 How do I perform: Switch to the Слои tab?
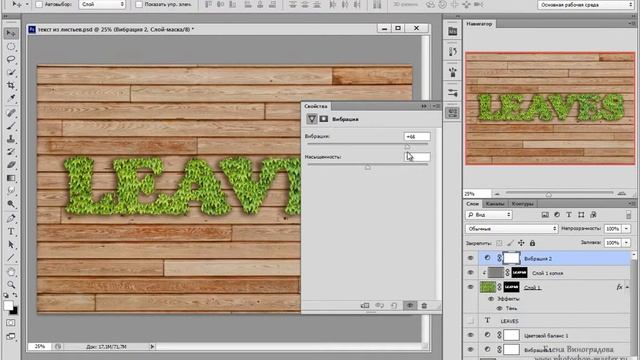click(473, 203)
